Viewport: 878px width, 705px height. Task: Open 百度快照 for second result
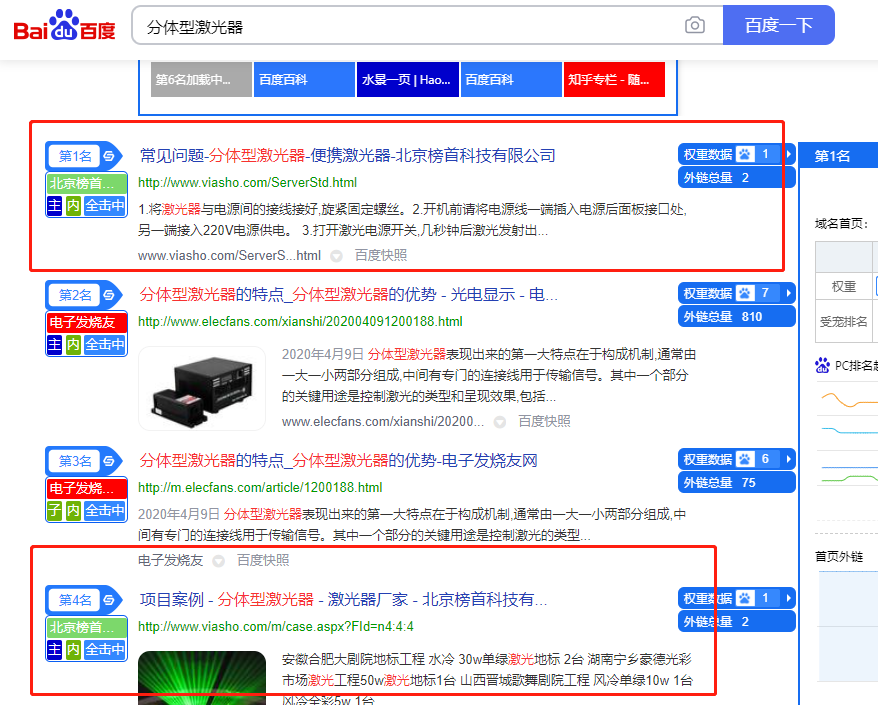pyautogui.click(x=544, y=421)
